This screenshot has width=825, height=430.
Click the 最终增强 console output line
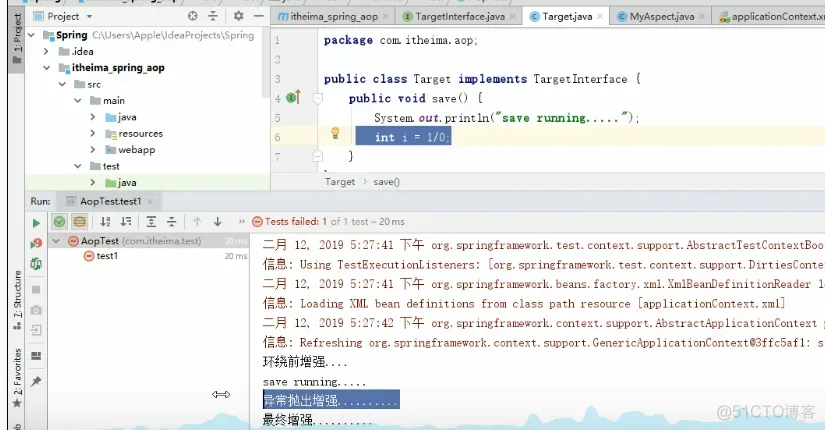click(317, 420)
